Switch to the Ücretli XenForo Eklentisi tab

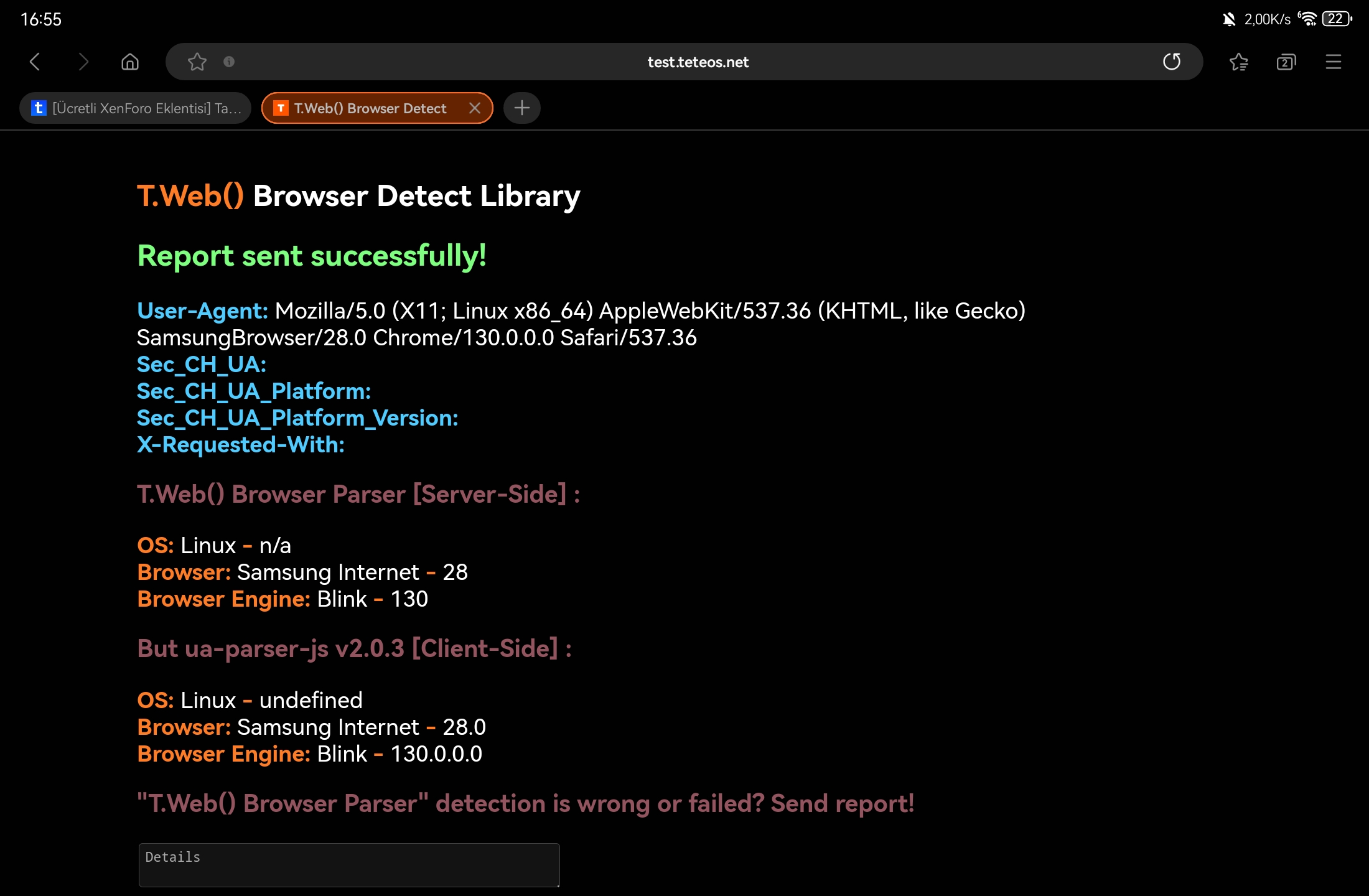(x=136, y=108)
